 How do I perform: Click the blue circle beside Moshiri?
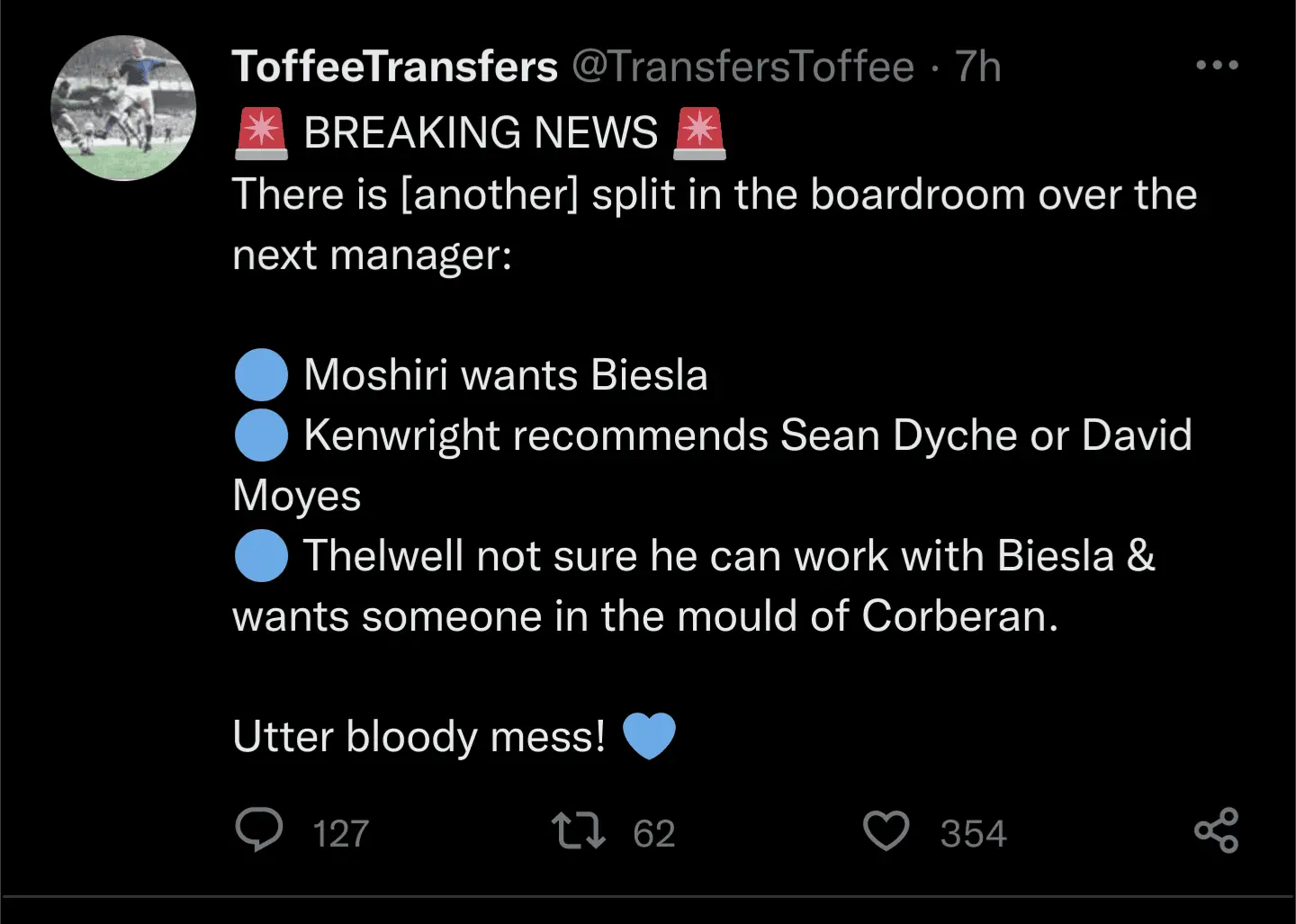(261, 375)
